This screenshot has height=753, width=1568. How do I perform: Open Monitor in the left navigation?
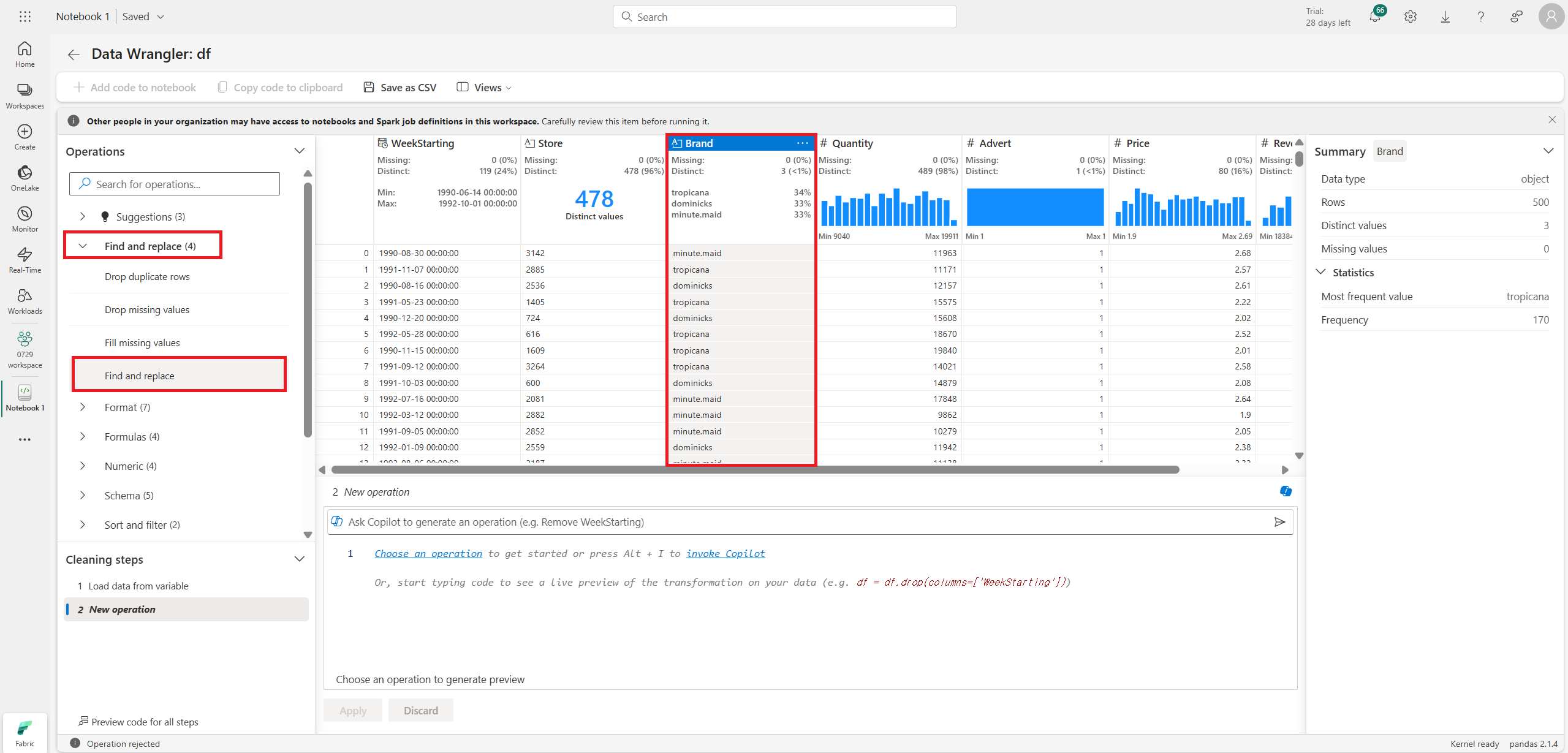(25, 219)
